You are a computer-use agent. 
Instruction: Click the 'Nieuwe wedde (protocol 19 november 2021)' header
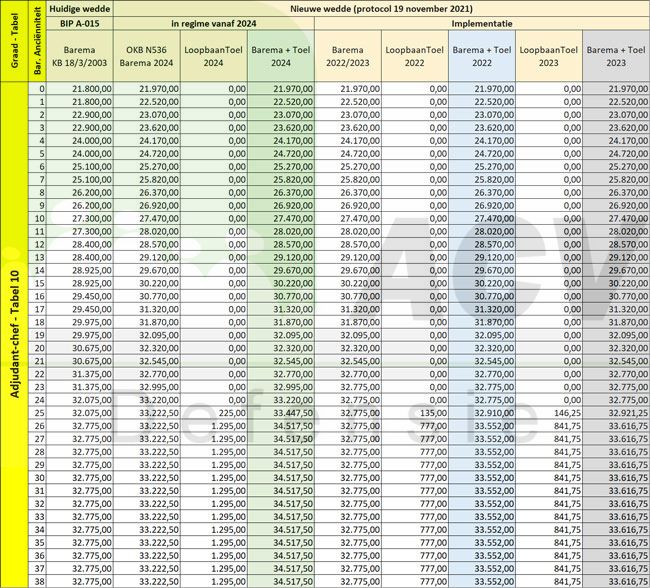(x=381, y=9)
